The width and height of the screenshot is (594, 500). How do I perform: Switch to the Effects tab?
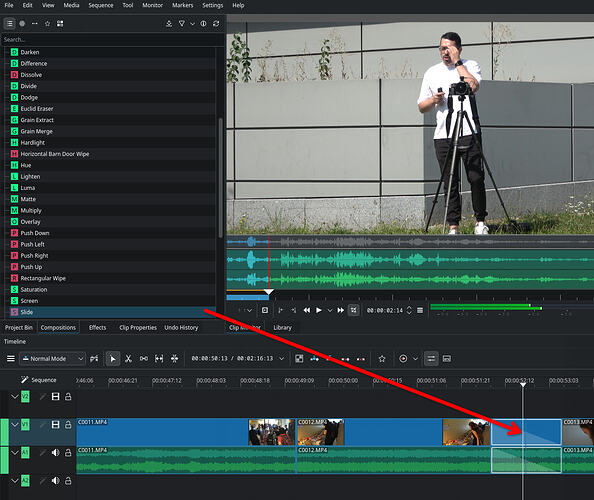[x=97, y=328]
